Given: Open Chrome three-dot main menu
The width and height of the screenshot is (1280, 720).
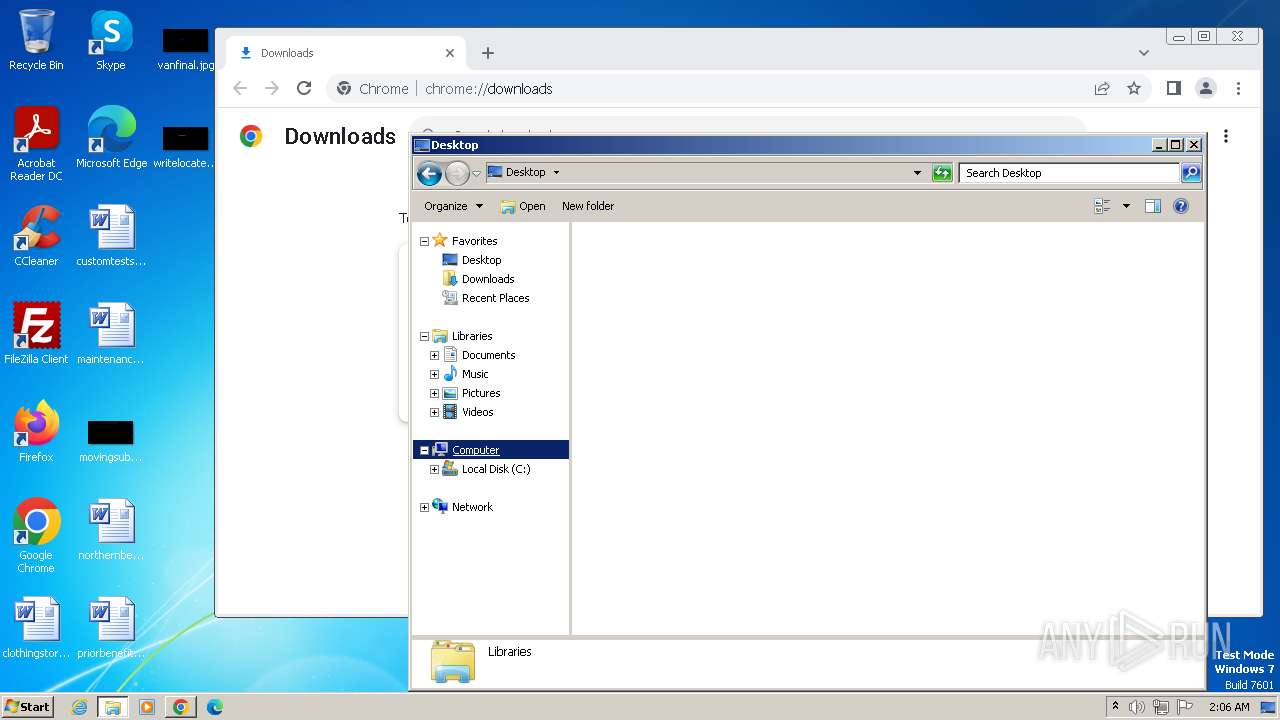Looking at the screenshot, I should (1238, 88).
